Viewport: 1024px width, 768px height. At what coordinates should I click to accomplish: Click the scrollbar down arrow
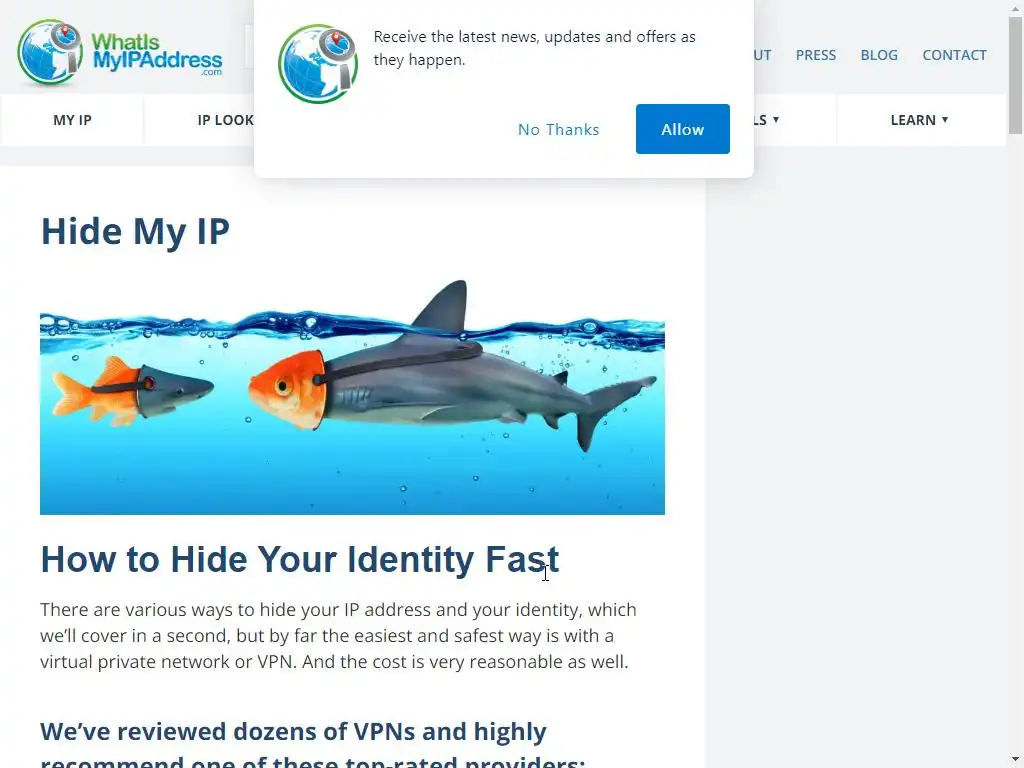1016,761
